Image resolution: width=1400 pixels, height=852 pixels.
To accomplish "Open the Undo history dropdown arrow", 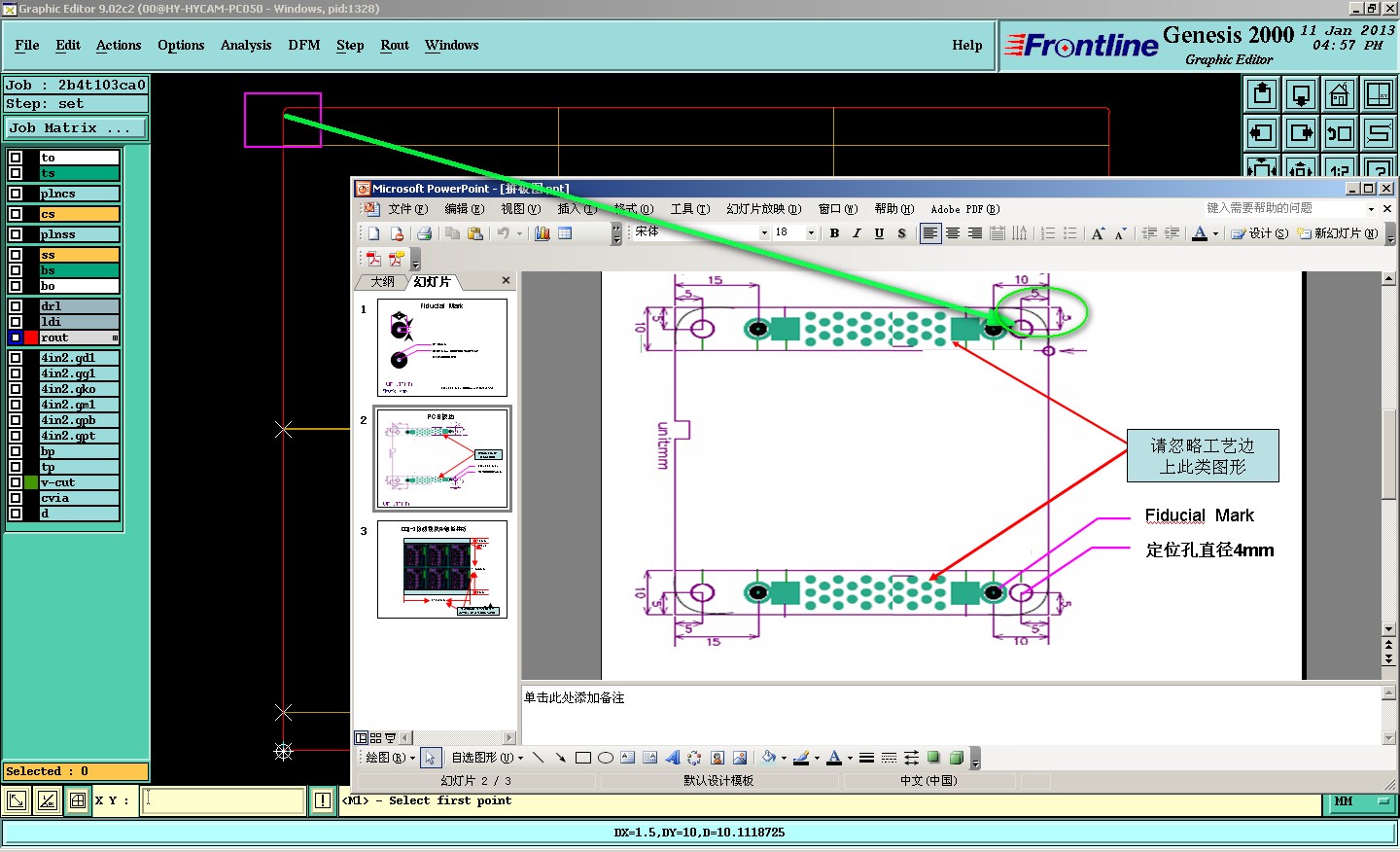I will [x=519, y=233].
